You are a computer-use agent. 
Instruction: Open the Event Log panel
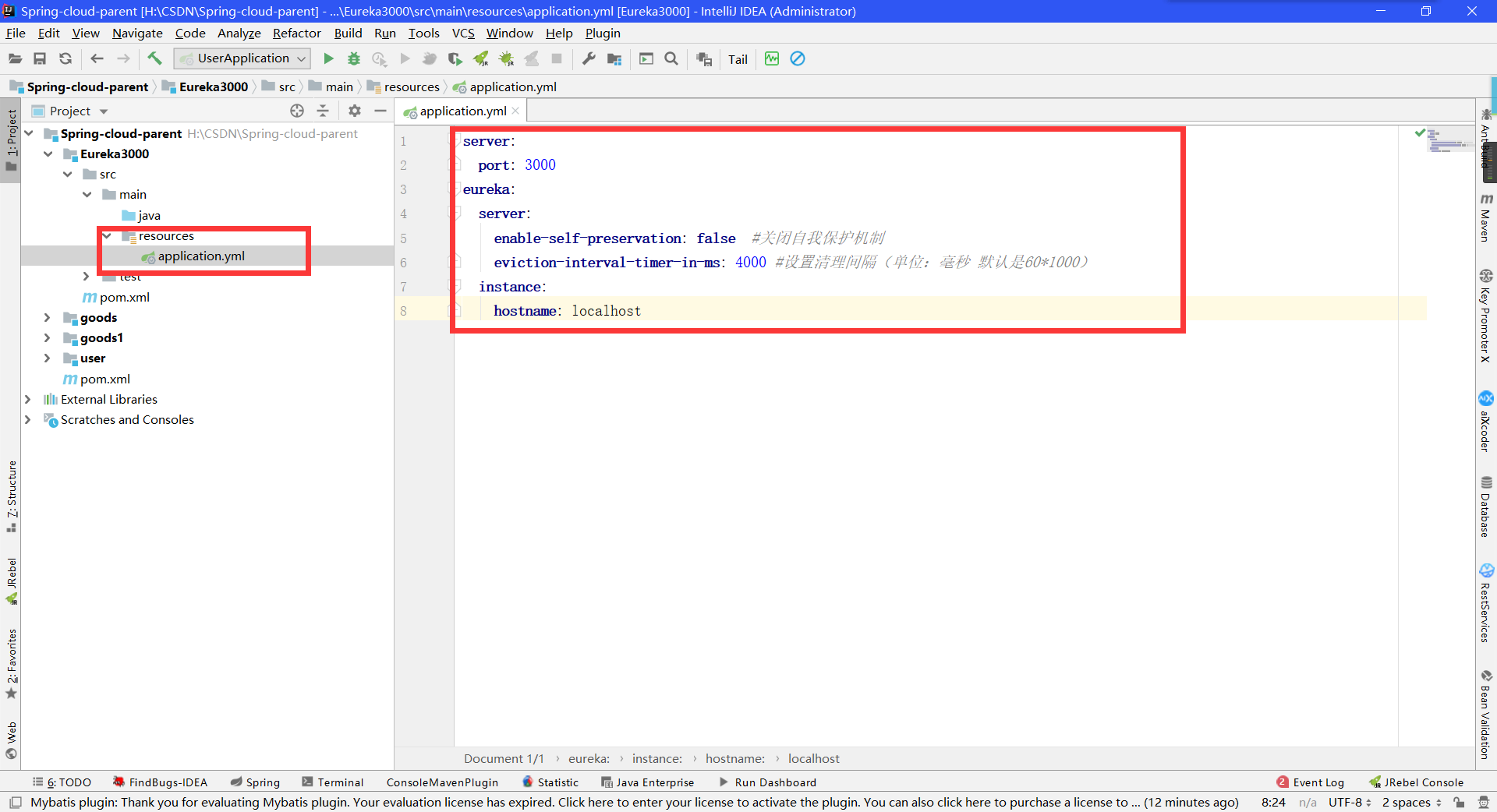point(1310,782)
